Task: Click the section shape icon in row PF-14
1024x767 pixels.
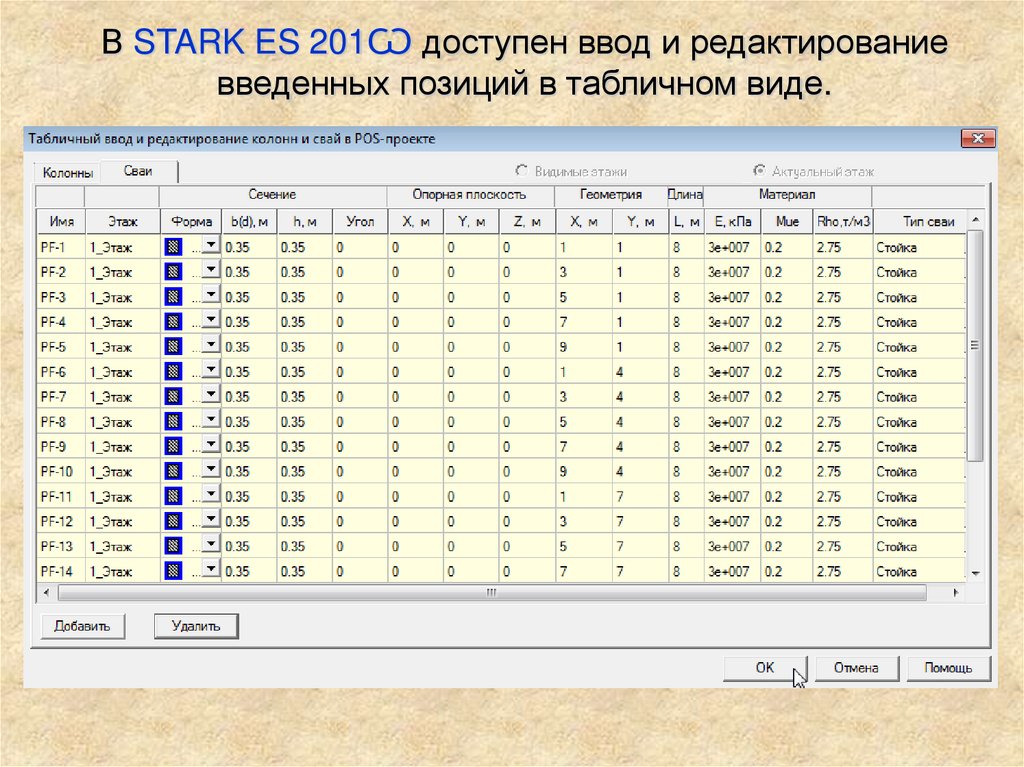Action: (172, 571)
